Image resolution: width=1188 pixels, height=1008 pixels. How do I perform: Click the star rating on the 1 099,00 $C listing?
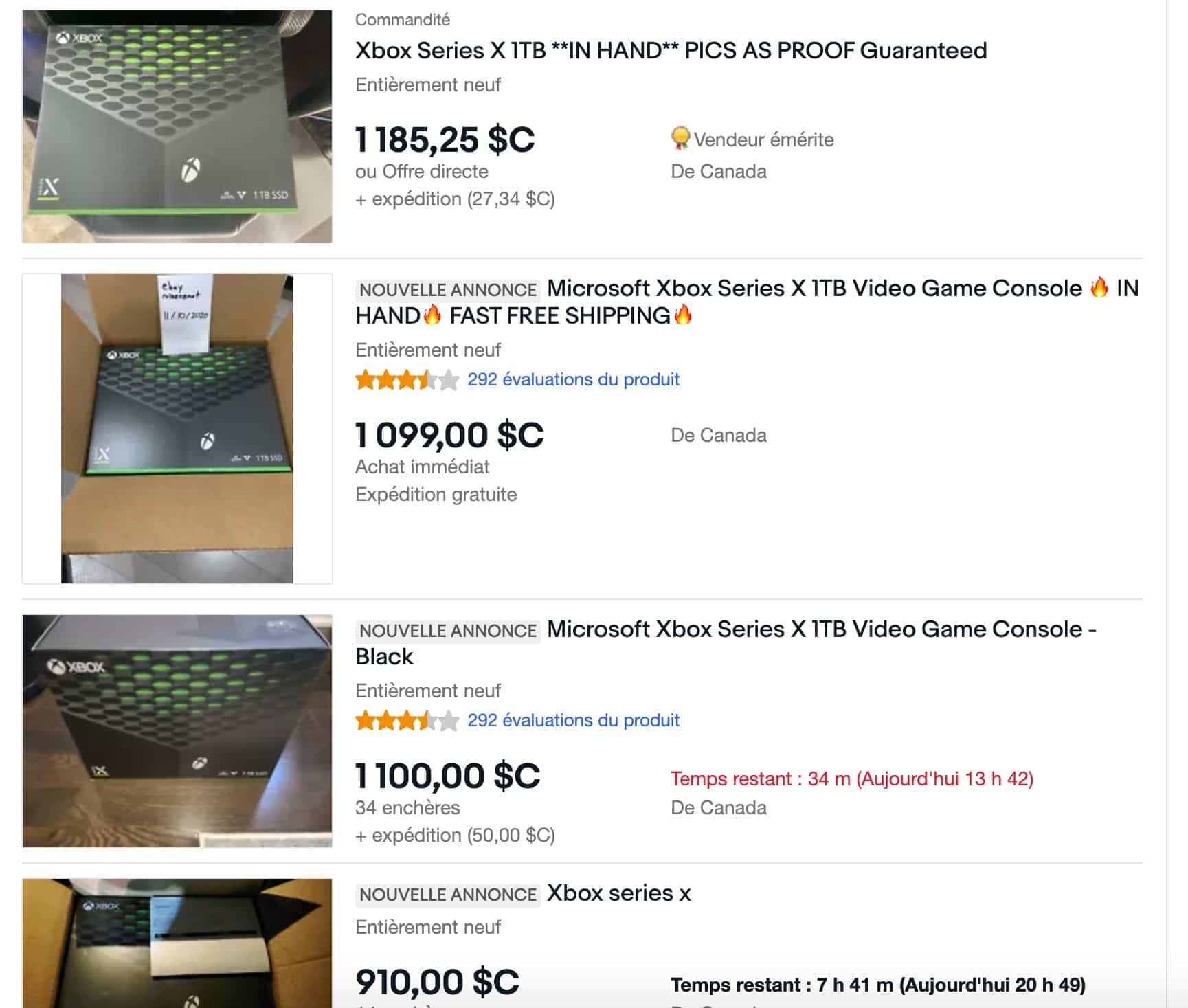click(x=407, y=379)
